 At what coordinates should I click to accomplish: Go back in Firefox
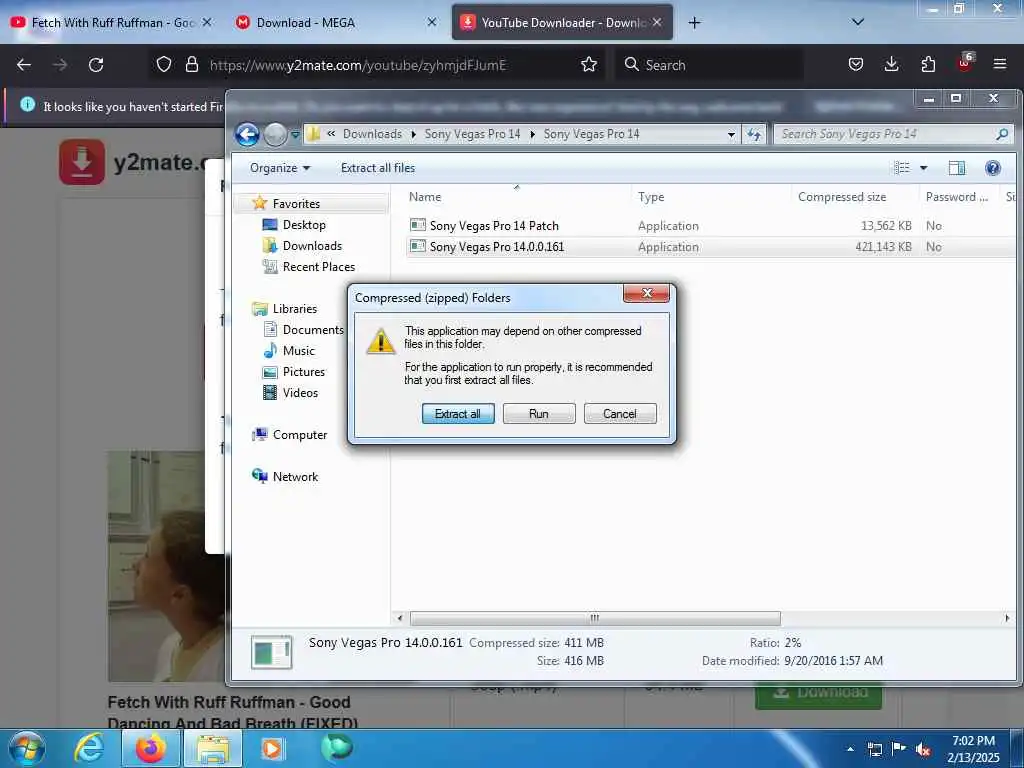[x=24, y=65]
